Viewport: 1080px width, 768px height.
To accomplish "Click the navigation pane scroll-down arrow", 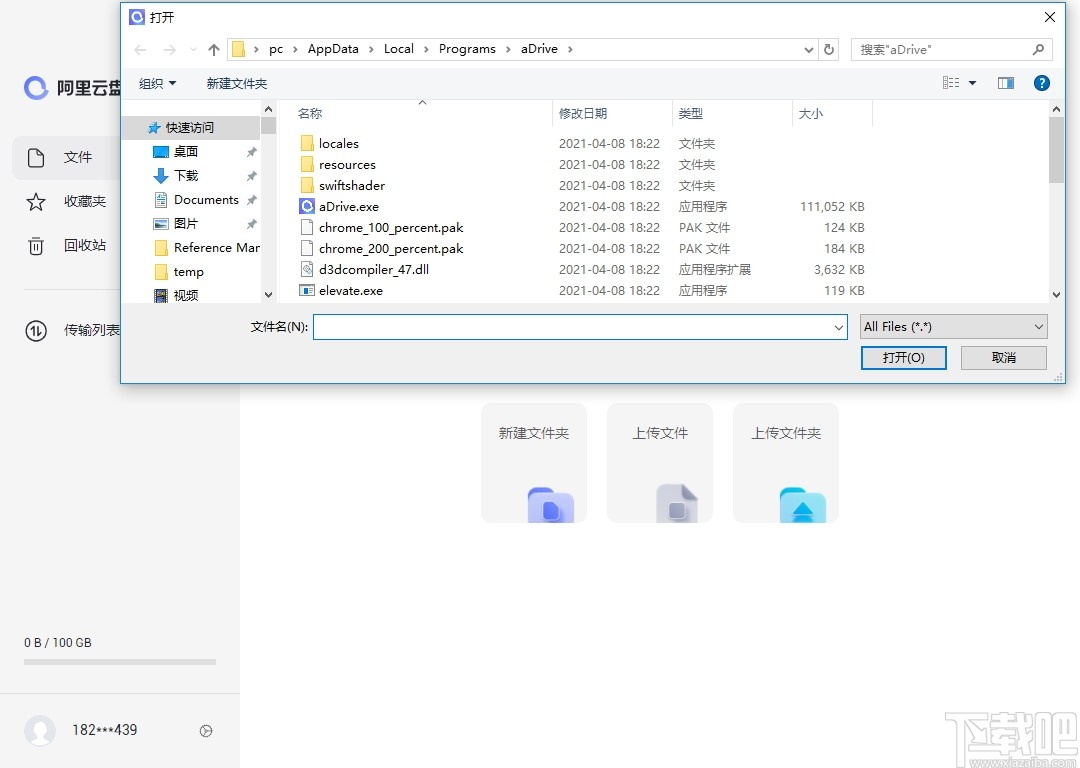I will (268, 295).
